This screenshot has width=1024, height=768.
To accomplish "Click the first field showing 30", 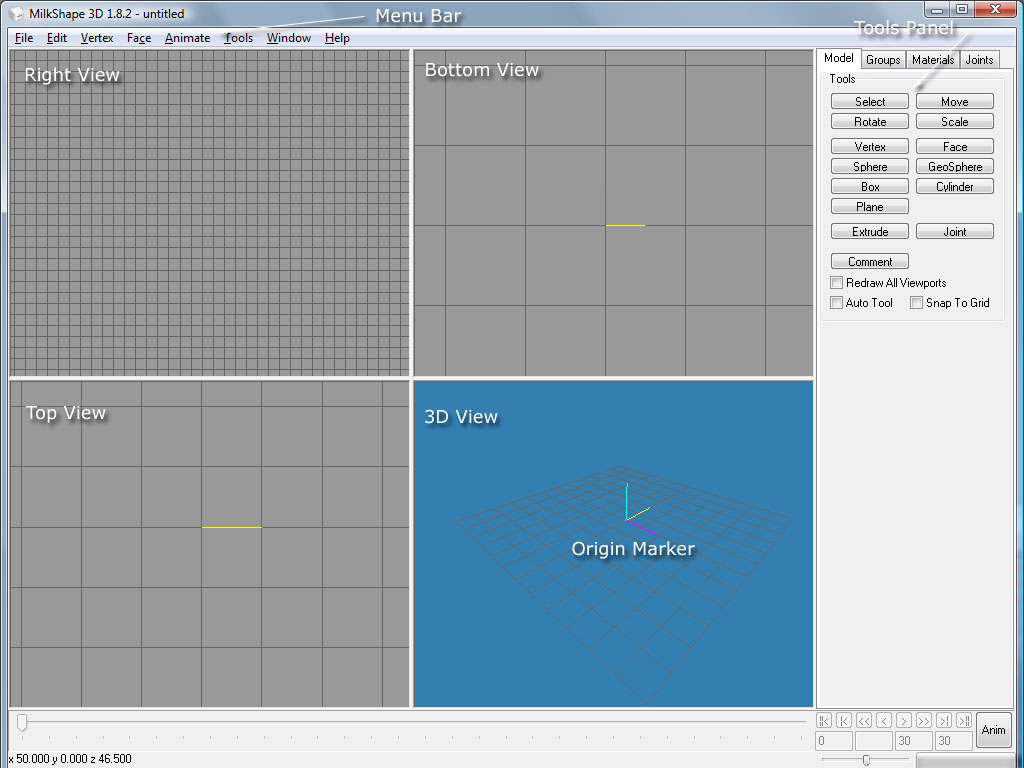I will 914,741.
